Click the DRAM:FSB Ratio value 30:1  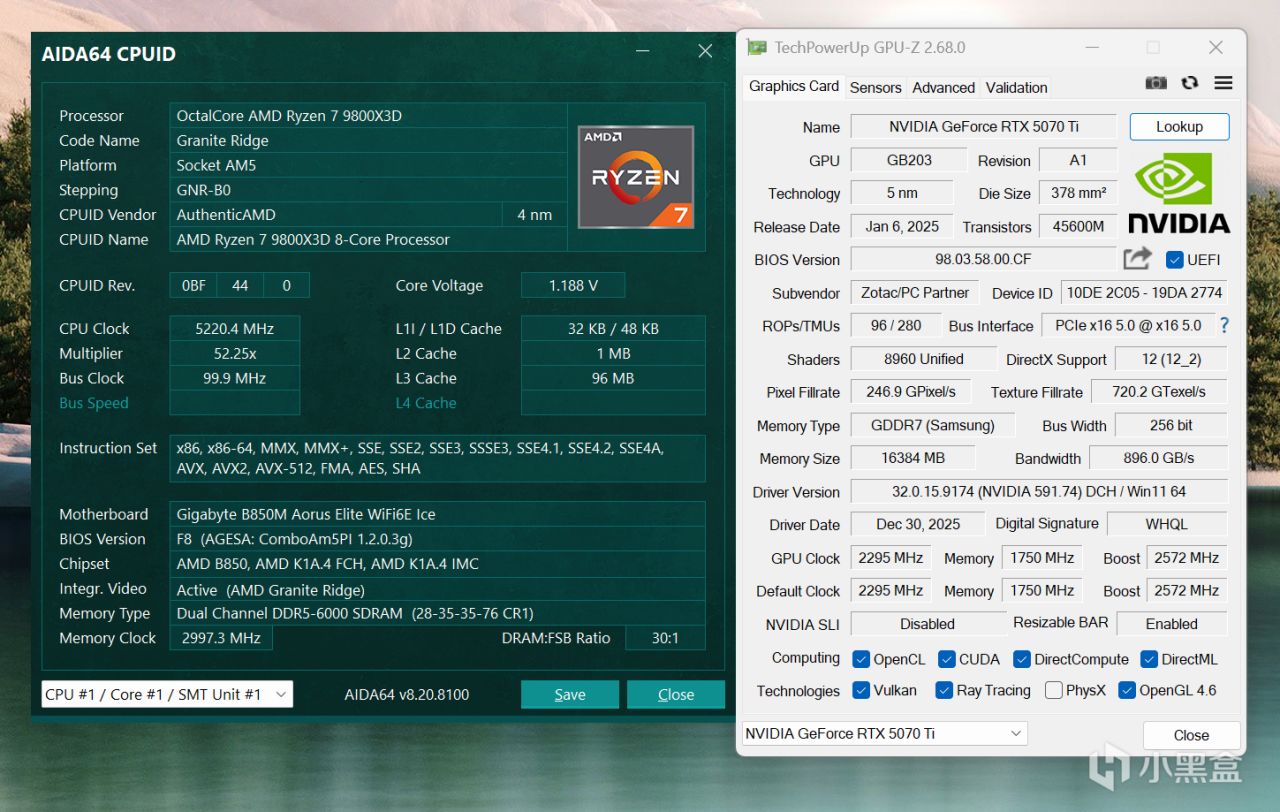tap(665, 638)
